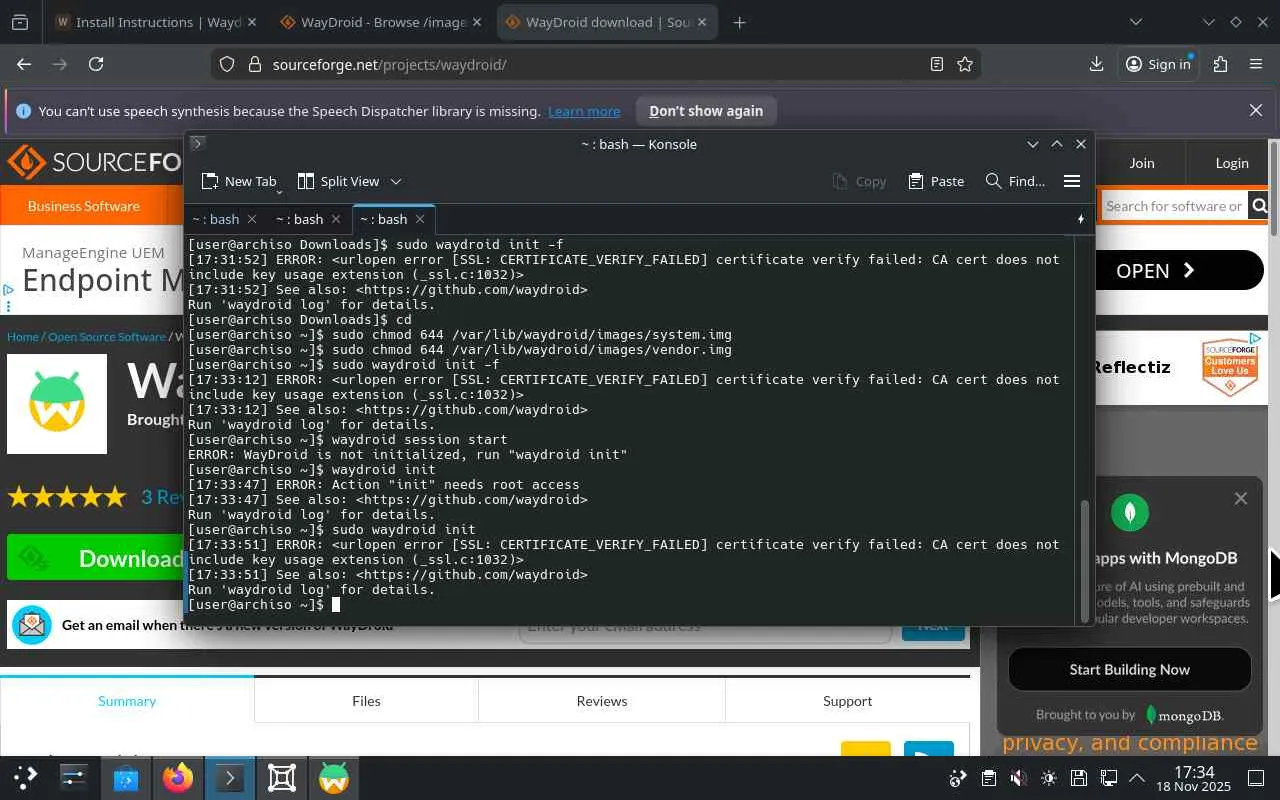Click Don't show again button
Screen dimensions: 1280x800
click(x=706, y=111)
